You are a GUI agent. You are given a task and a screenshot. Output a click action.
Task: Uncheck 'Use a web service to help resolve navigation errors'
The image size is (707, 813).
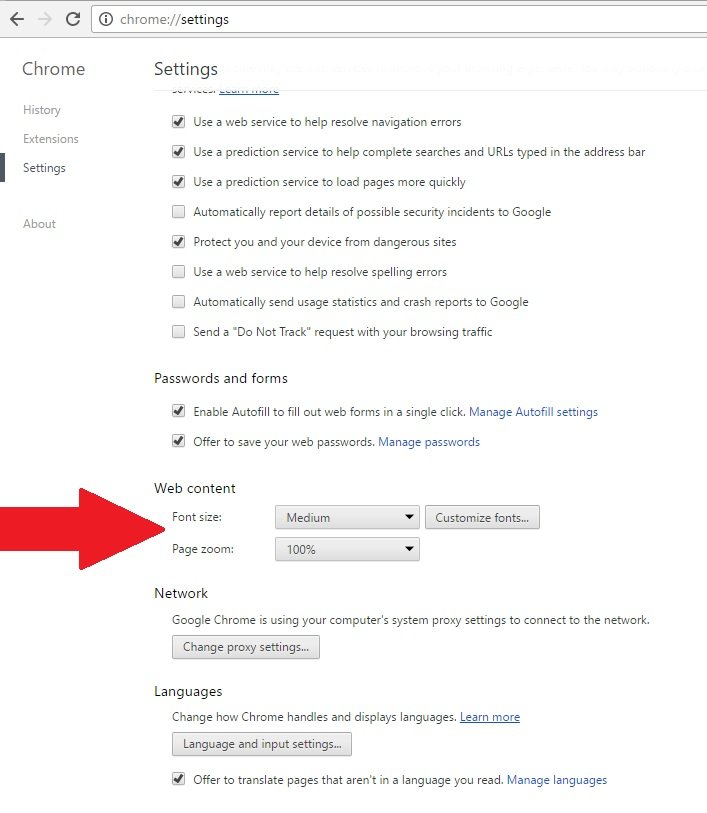tap(179, 122)
